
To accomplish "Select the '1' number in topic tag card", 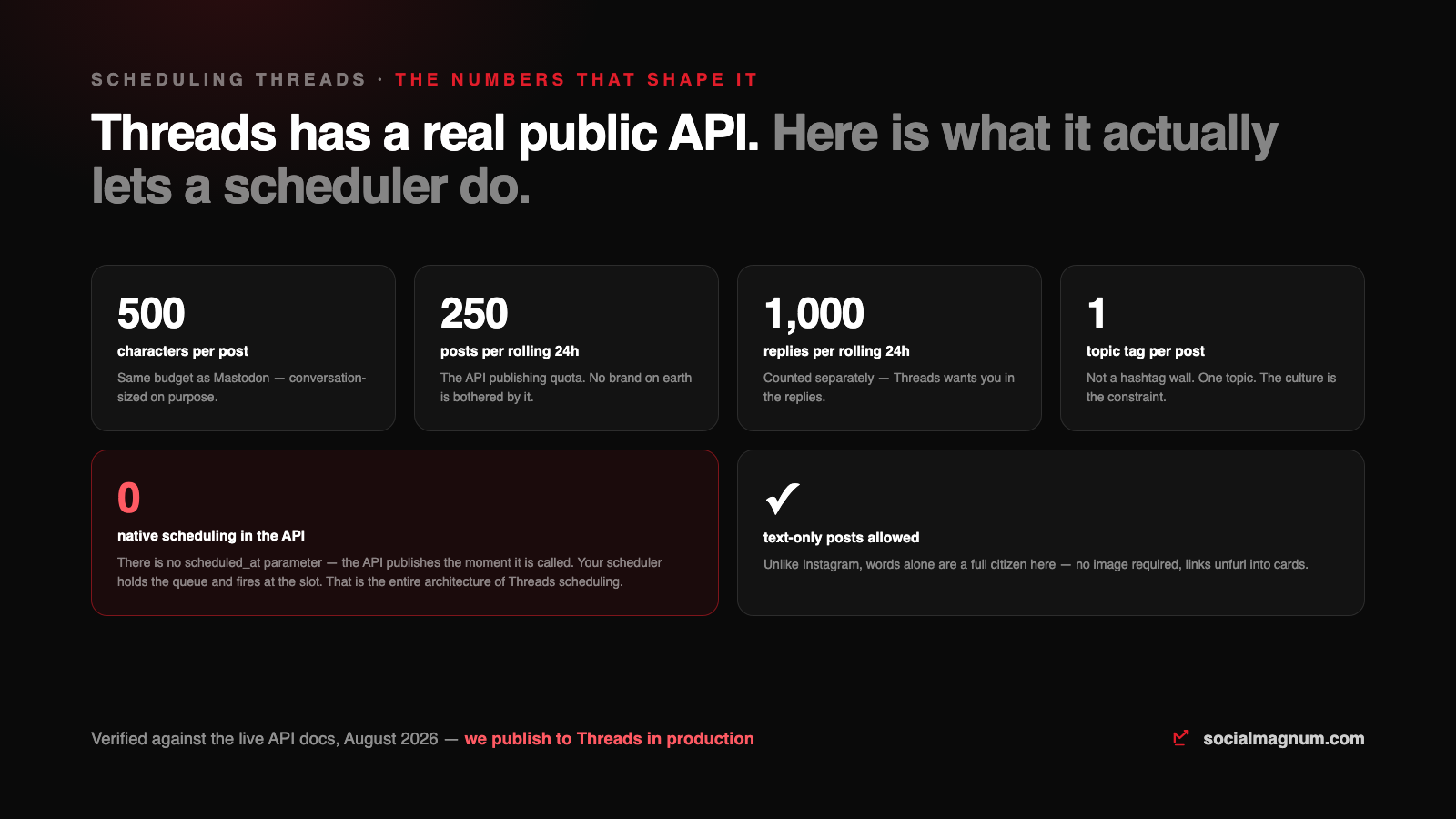I will (x=1097, y=314).
